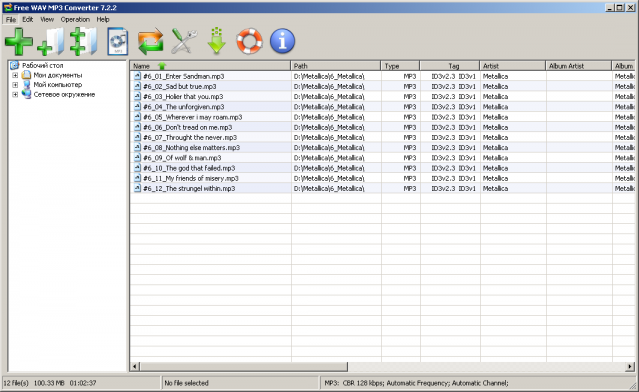Click file icon beside #6_05_Wherever i may roam.mp3
Viewport: 639px width, 392px height.
(x=137, y=117)
